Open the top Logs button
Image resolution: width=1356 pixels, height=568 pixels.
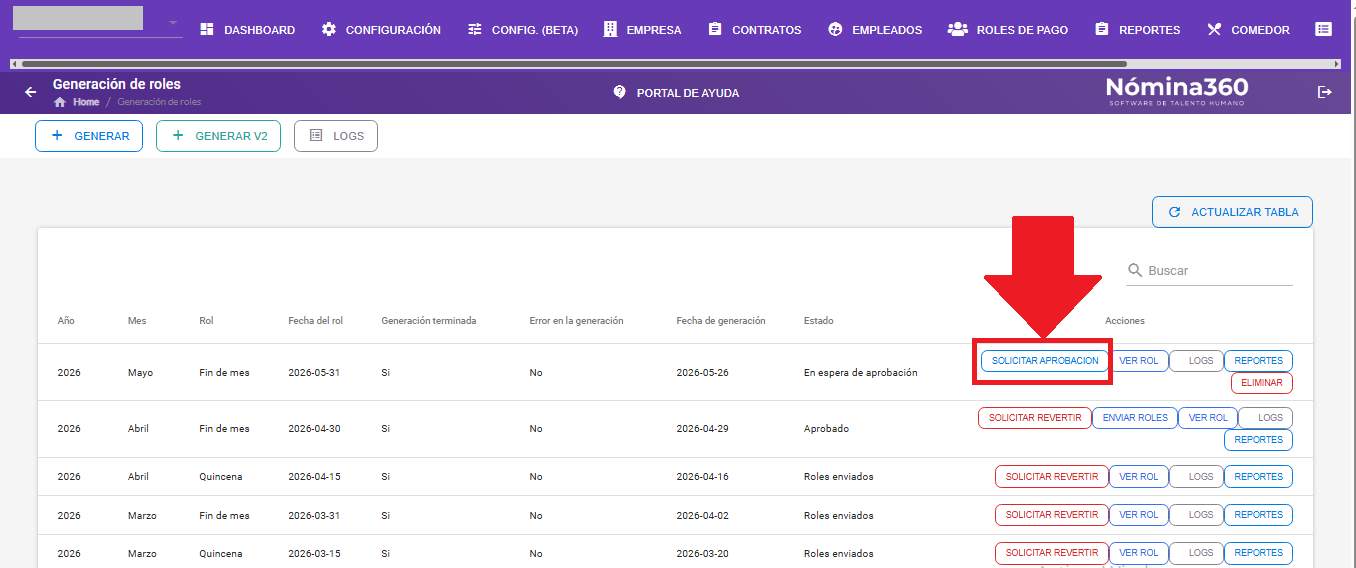coord(336,135)
